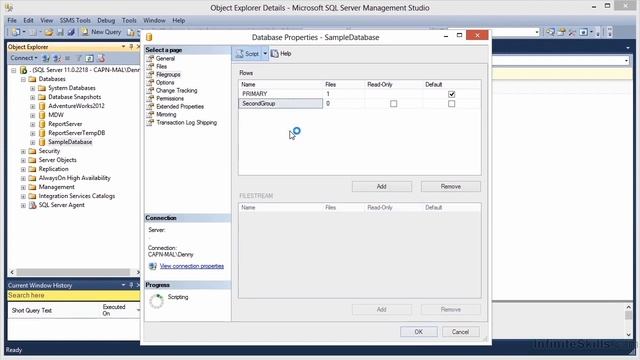Click the Save disk icon in main toolbar

60,32
